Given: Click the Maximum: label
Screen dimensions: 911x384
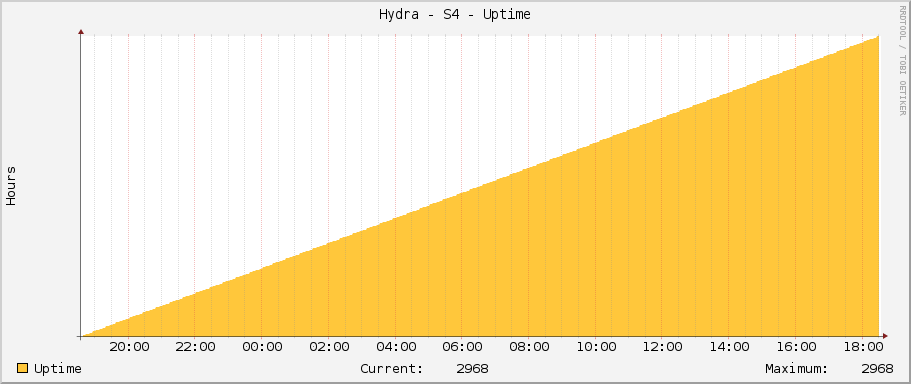Looking at the screenshot, I should tap(797, 369).
